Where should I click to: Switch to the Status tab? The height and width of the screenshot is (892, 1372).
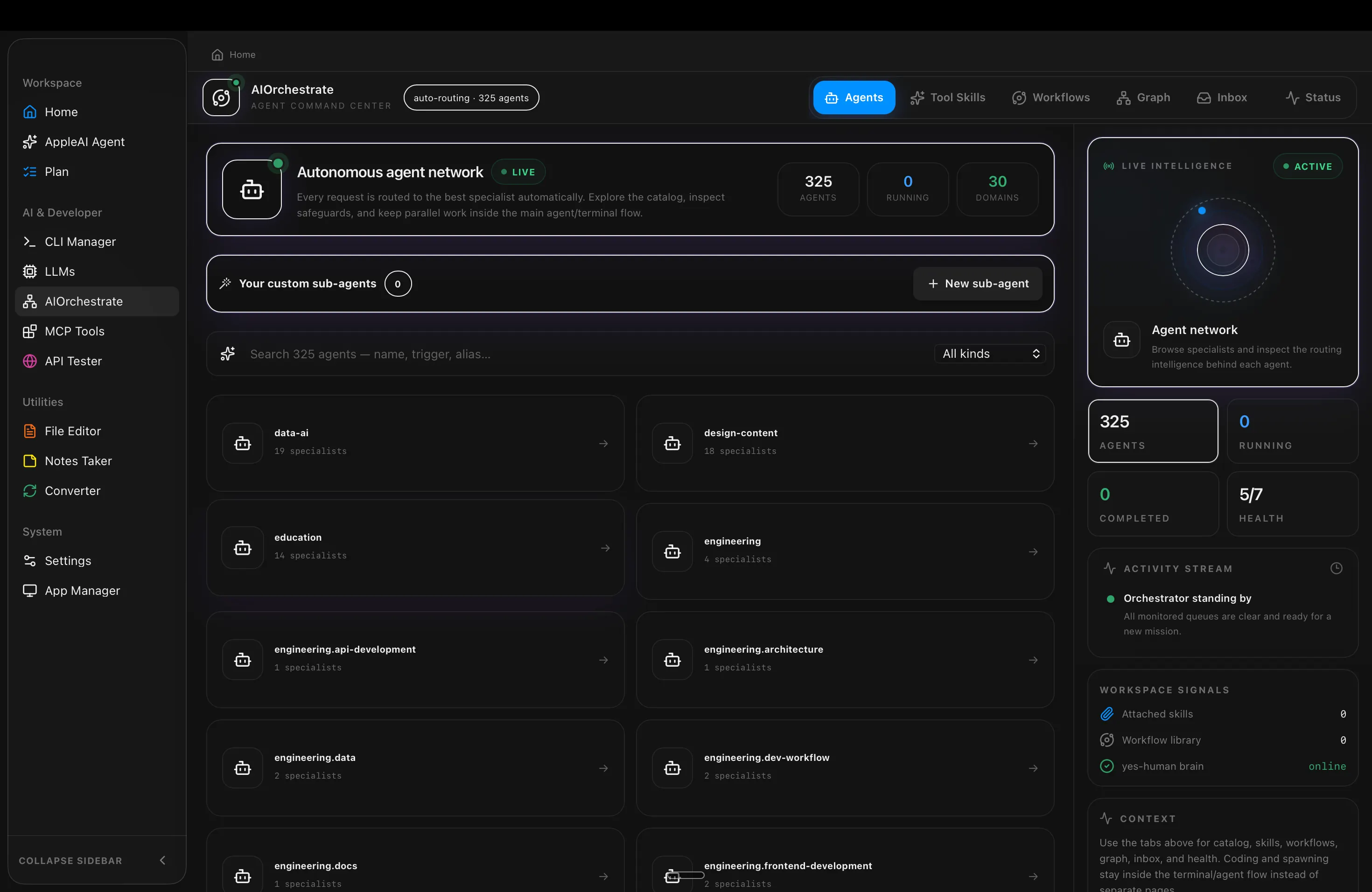pos(1313,98)
